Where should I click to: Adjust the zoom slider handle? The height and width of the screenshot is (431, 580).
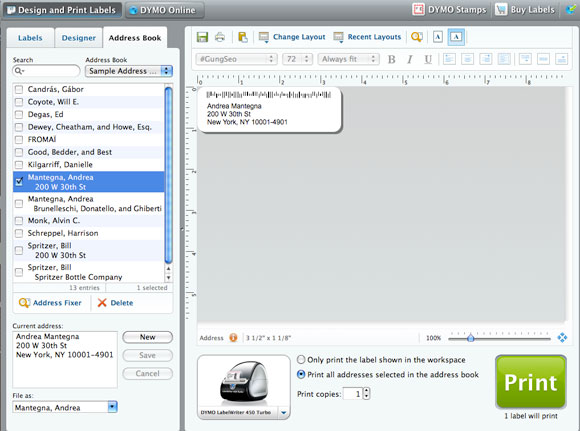[471, 338]
